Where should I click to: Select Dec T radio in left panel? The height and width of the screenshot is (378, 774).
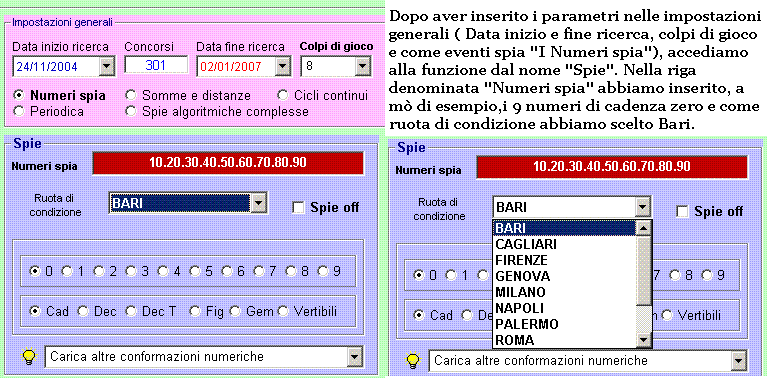click(131, 311)
